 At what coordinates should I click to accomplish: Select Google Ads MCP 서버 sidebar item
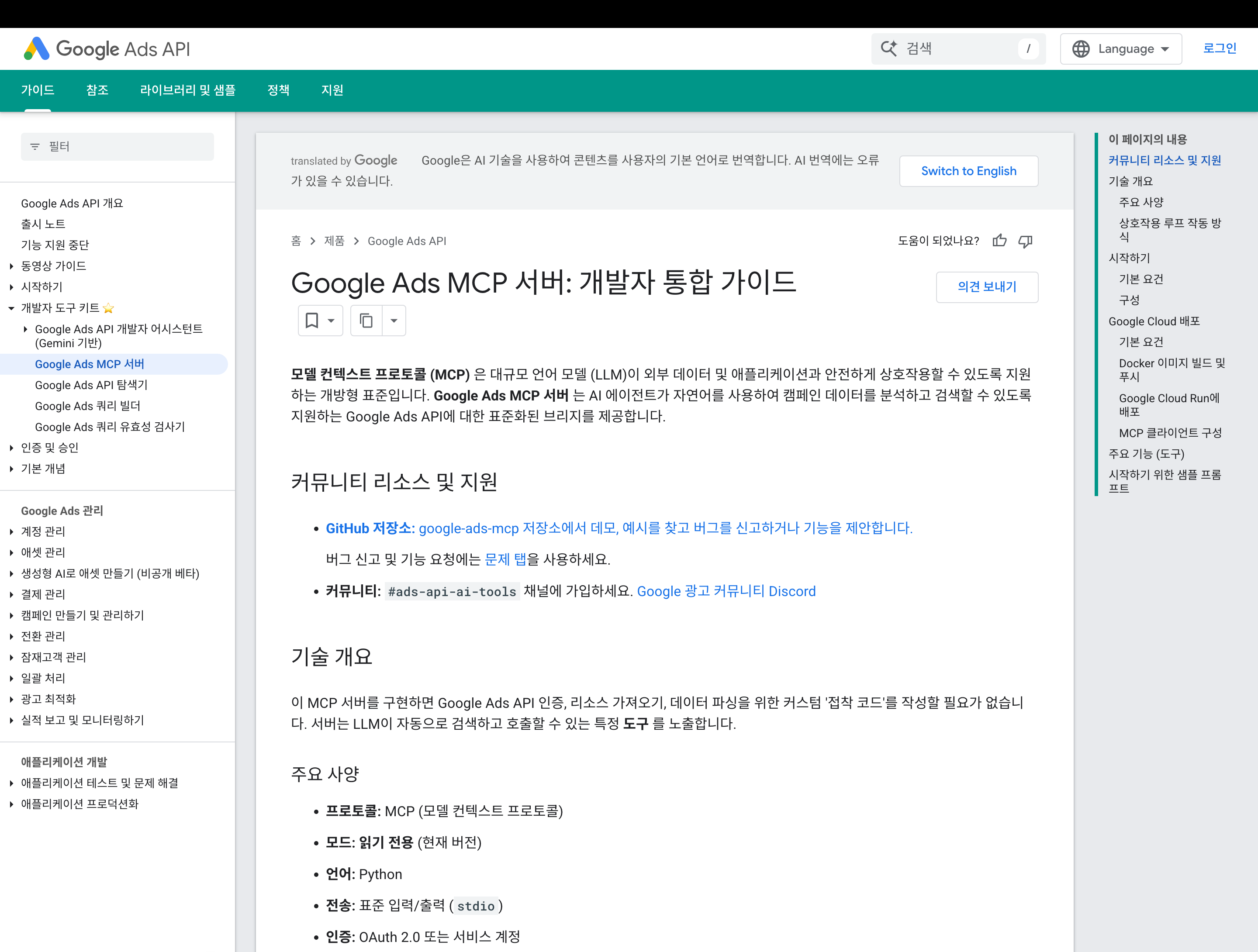90,364
